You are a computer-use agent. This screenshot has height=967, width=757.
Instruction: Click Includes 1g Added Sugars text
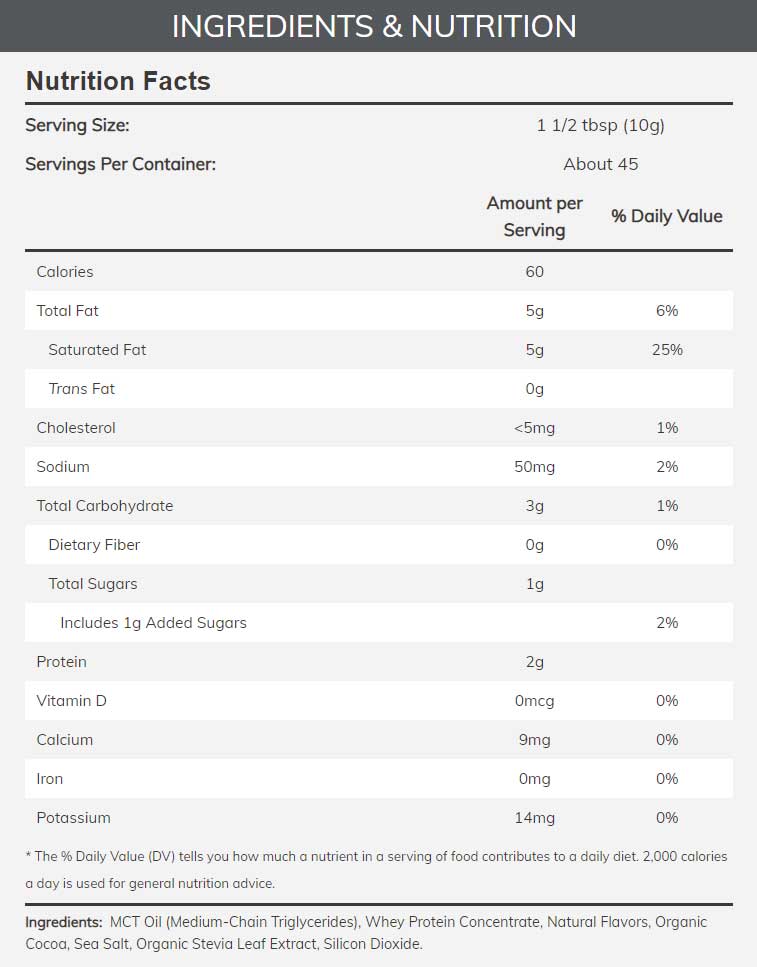(x=153, y=623)
